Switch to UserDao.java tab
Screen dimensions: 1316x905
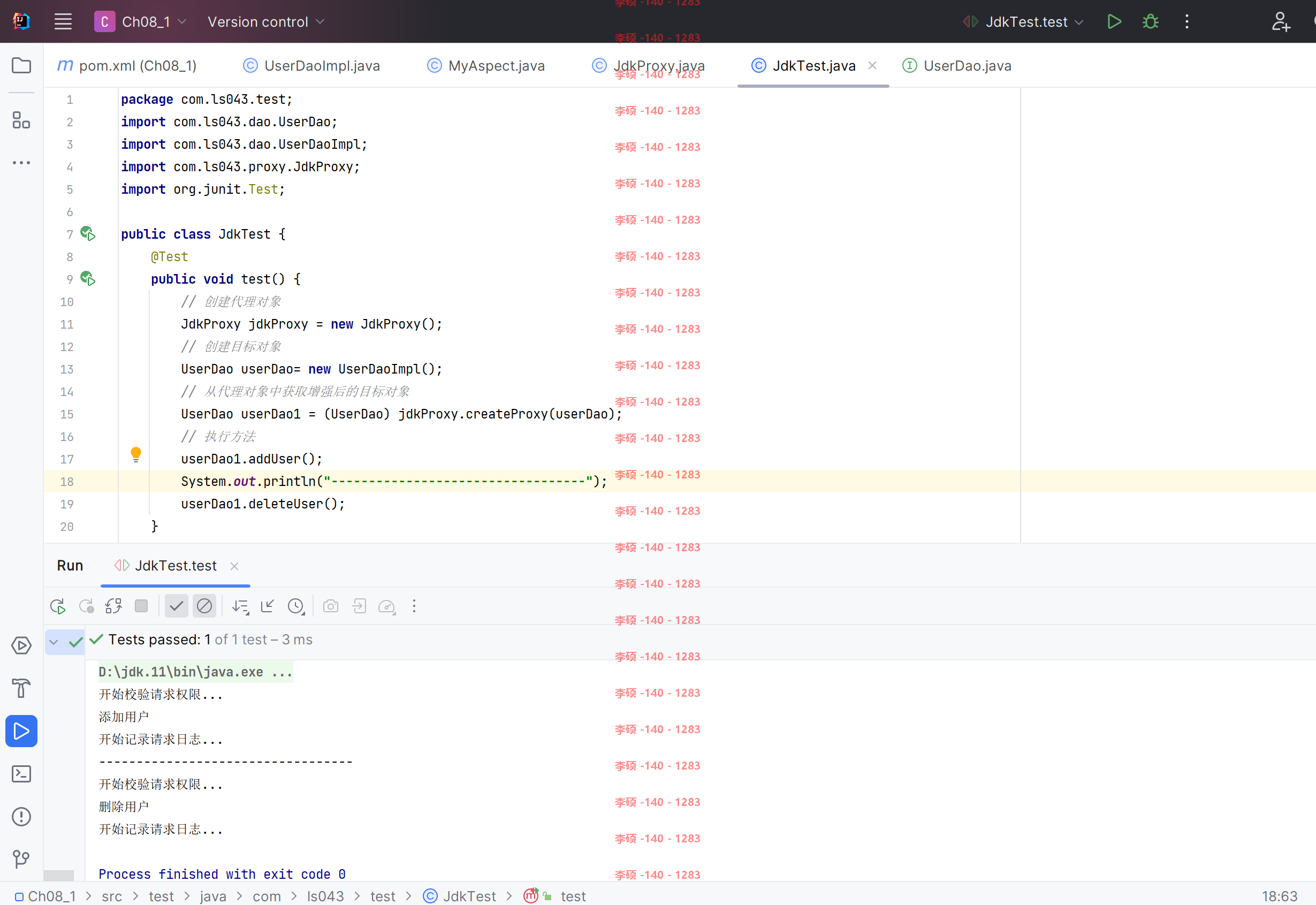(957, 66)
